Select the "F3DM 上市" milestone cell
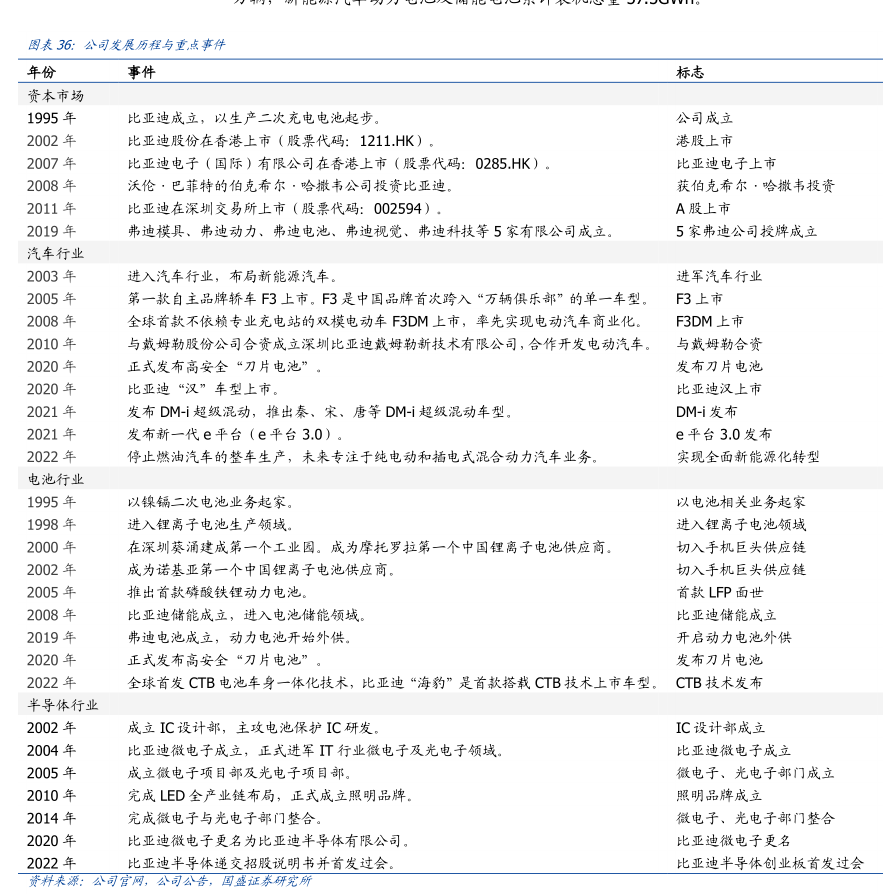 (710, 321)
